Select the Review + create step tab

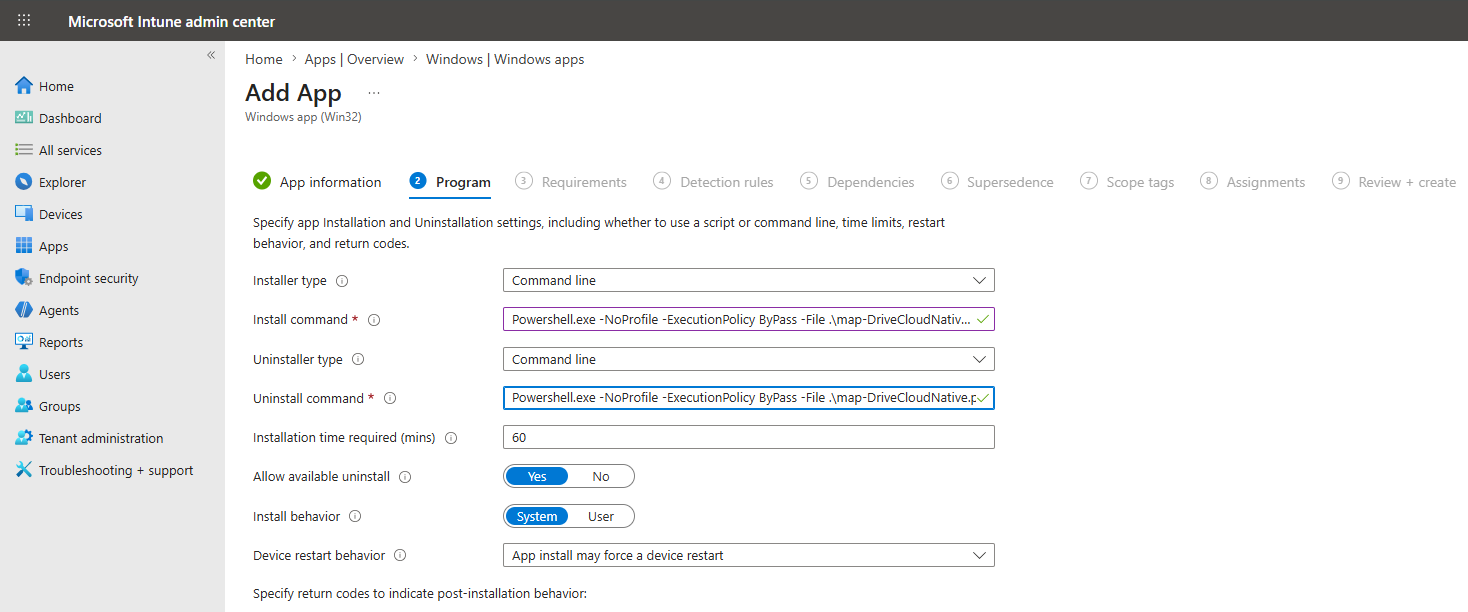[x=1394, y=182]
